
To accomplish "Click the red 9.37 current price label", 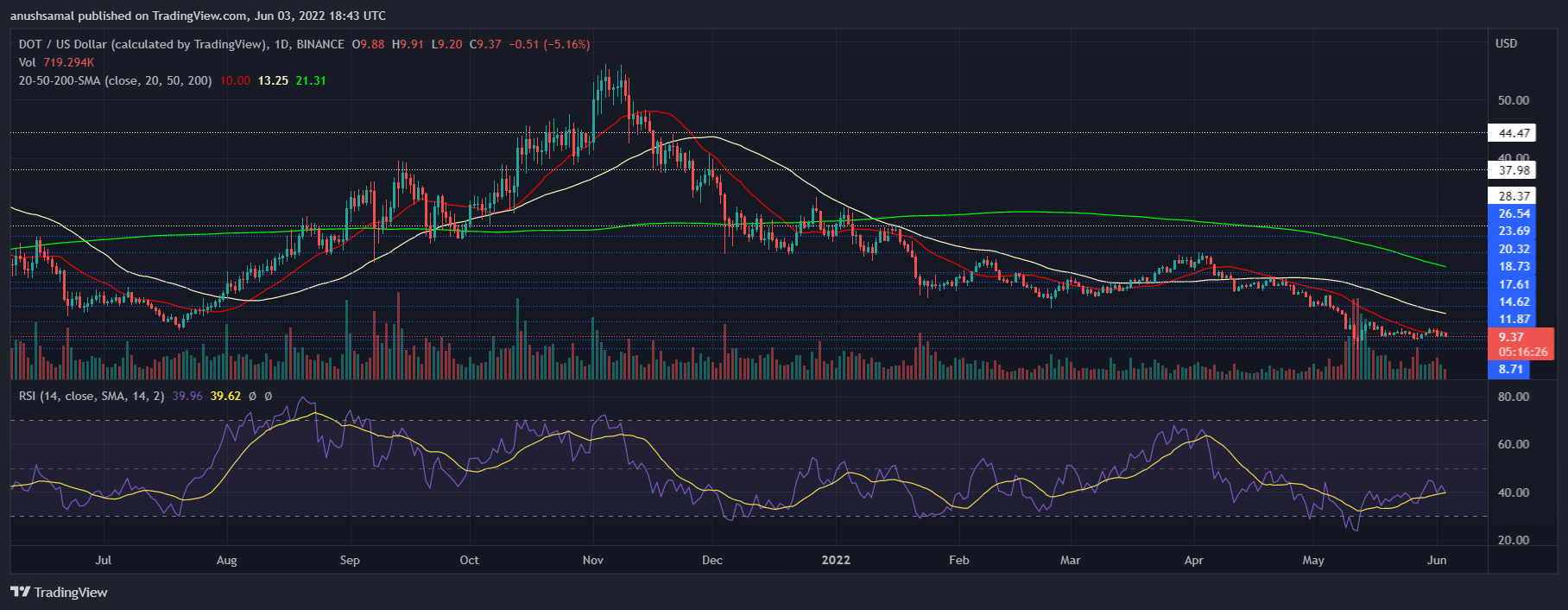I will [1511, 337].
